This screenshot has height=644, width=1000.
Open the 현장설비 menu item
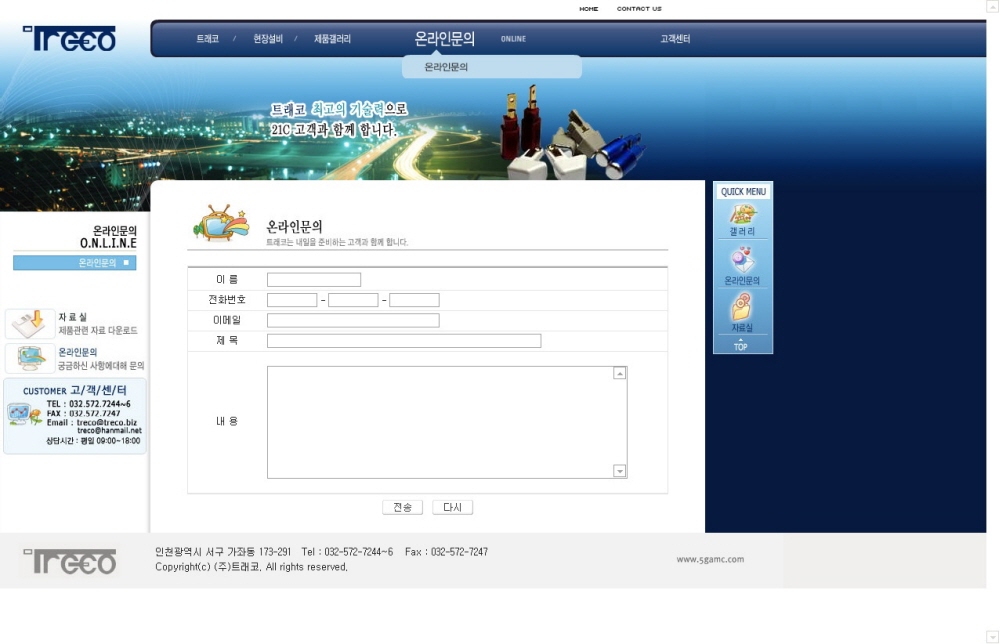pyautogui.click(x=268, y=39)
